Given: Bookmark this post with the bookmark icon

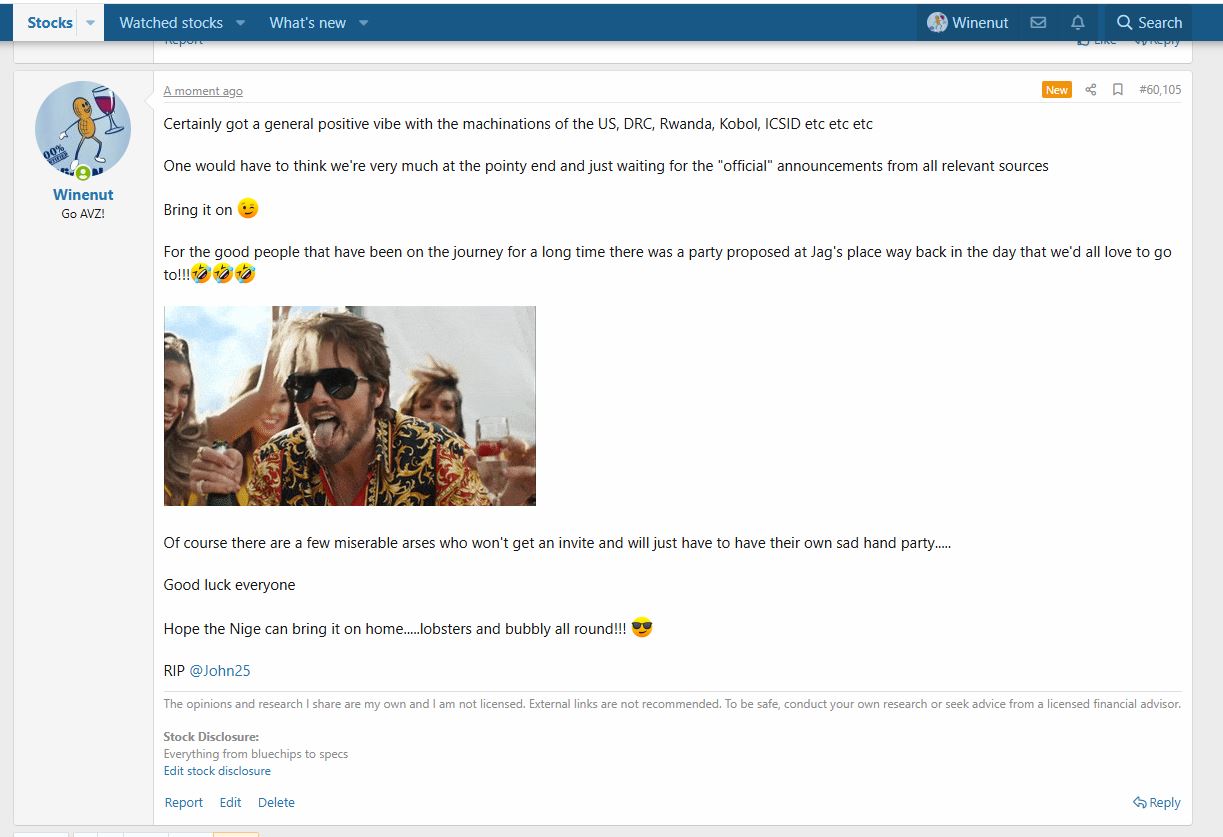Looking at the screenshot, I should click(1118, 90).
